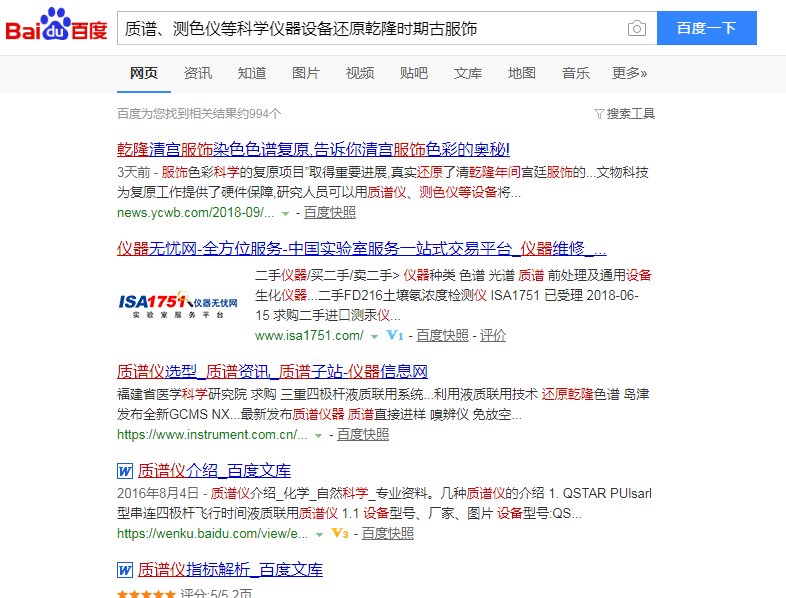Click the filter icon for 搜索工具
The width and height of the screenshot is (786, 598).
598,114
